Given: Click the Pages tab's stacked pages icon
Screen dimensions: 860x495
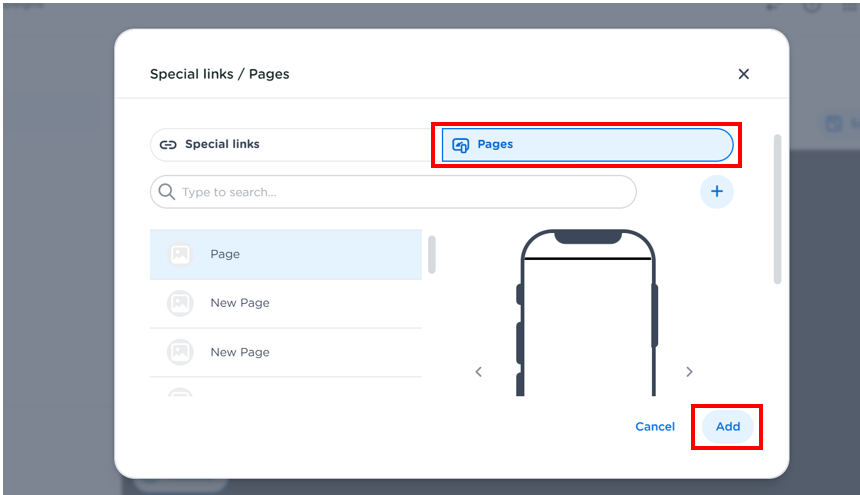Looking at the screenshot, I should pos(461,145).
